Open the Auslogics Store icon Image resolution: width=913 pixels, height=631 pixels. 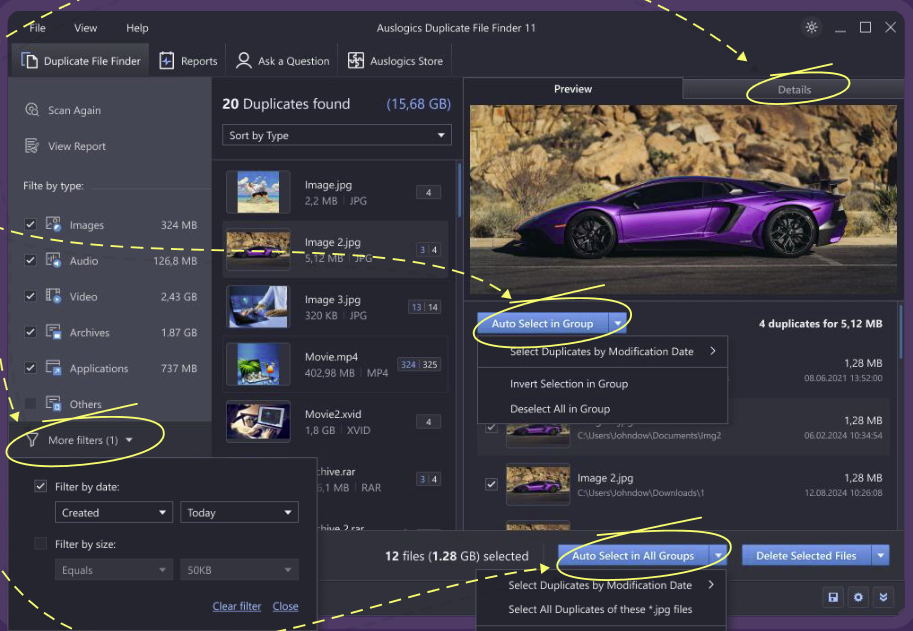click(x=356, y=61)
